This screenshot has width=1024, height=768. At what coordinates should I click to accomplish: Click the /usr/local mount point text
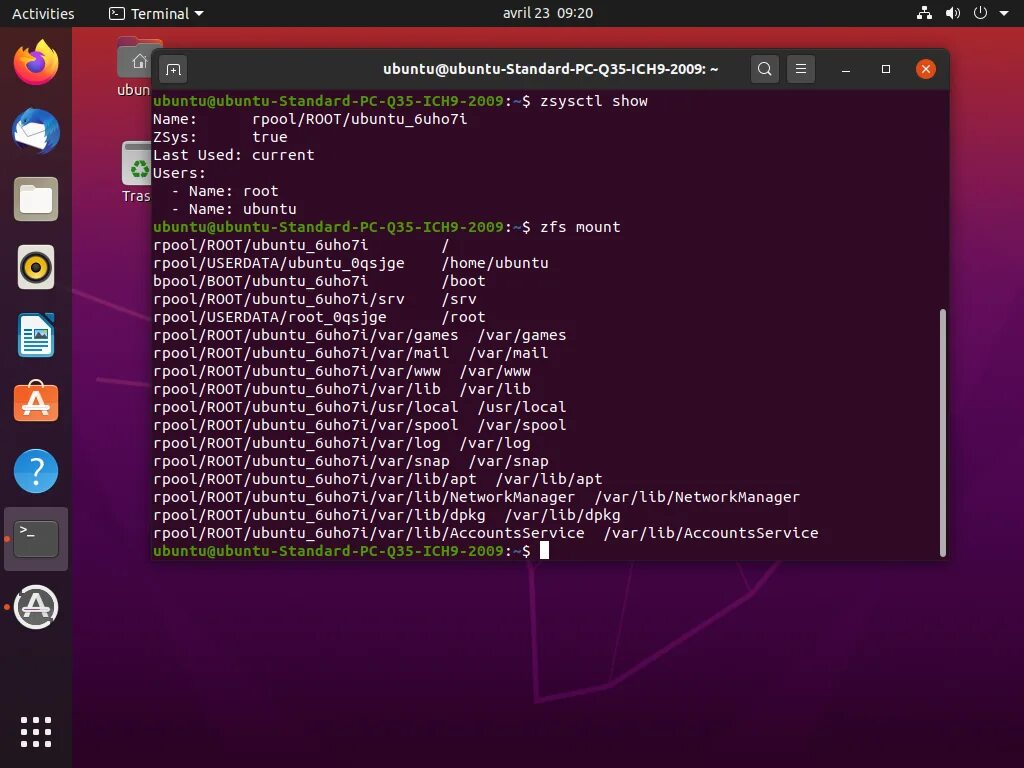522,408
